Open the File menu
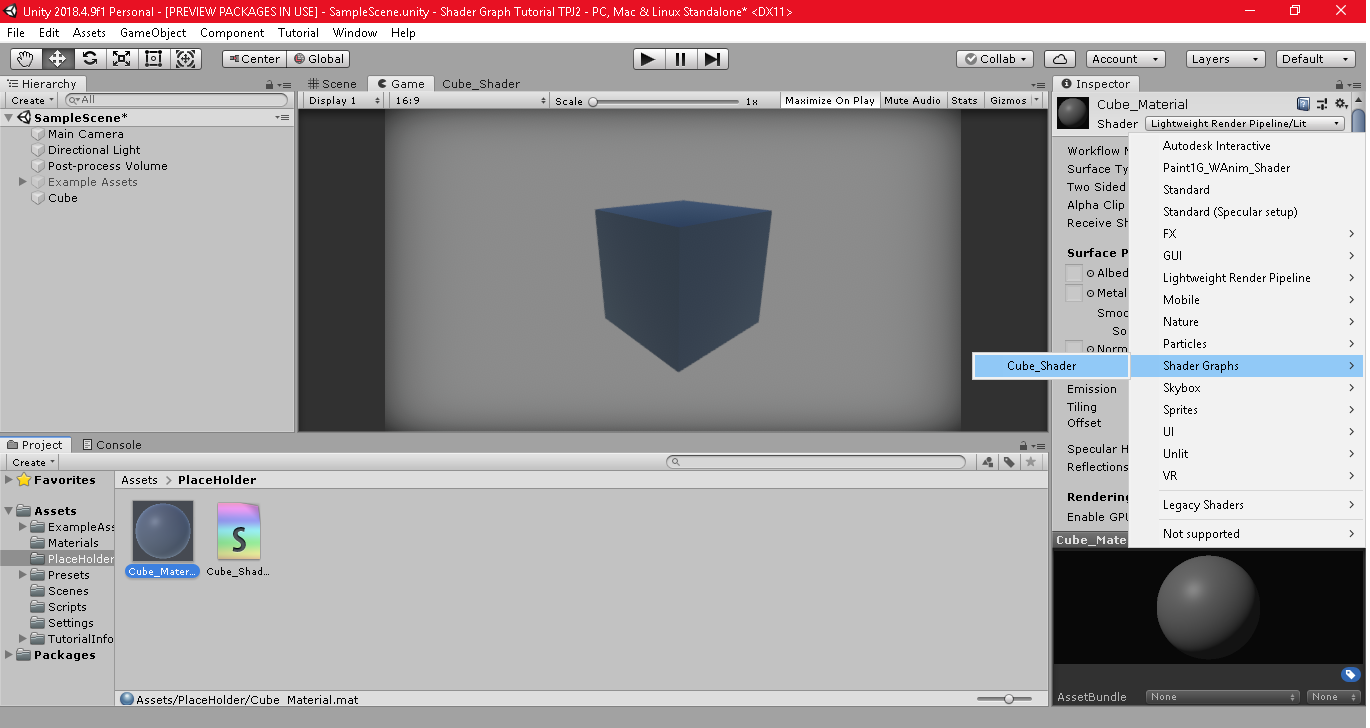The width and height of the screenshot is (1370, 728). point(16,33)
